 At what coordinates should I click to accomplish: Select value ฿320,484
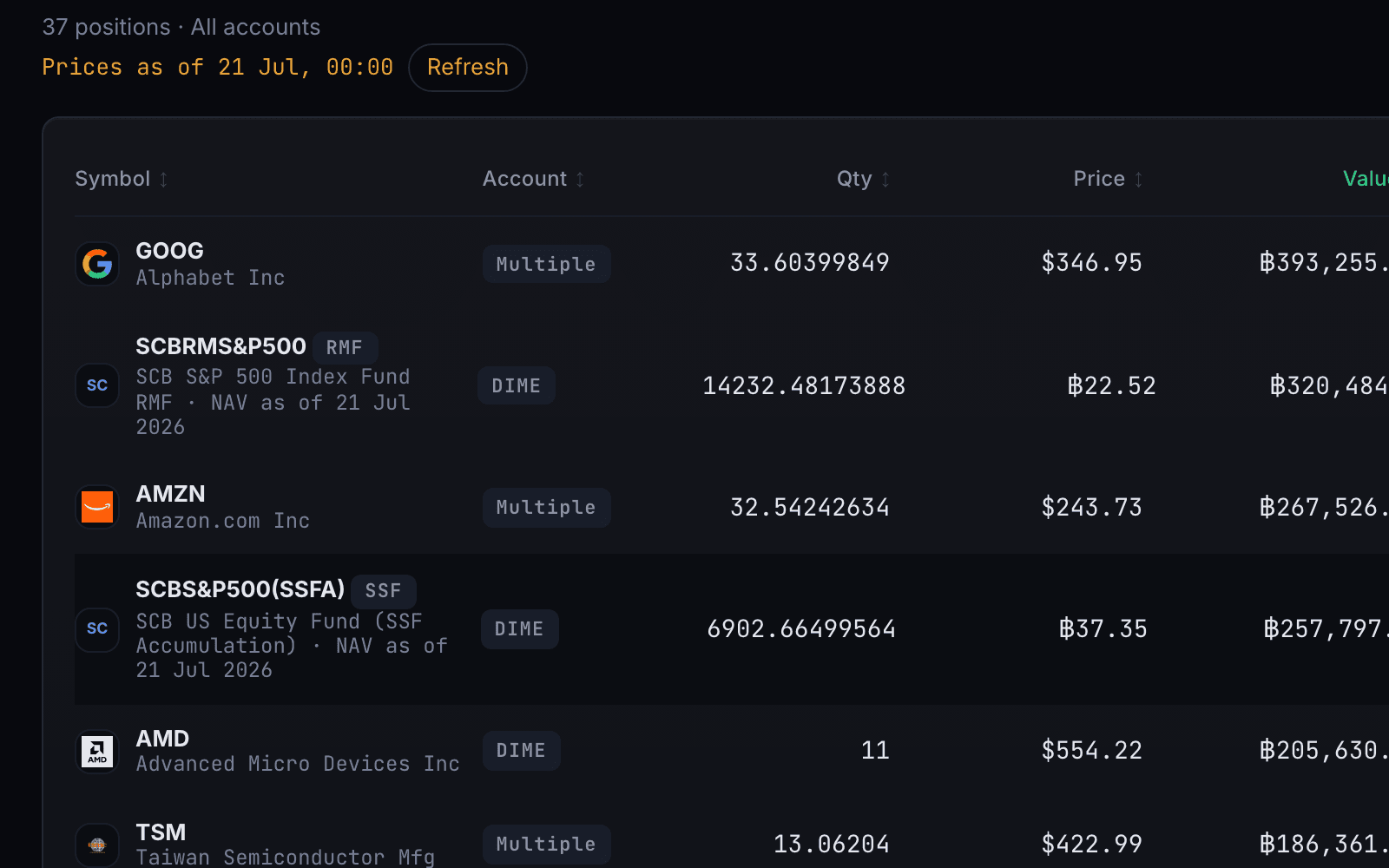[x=1329, y=385]
